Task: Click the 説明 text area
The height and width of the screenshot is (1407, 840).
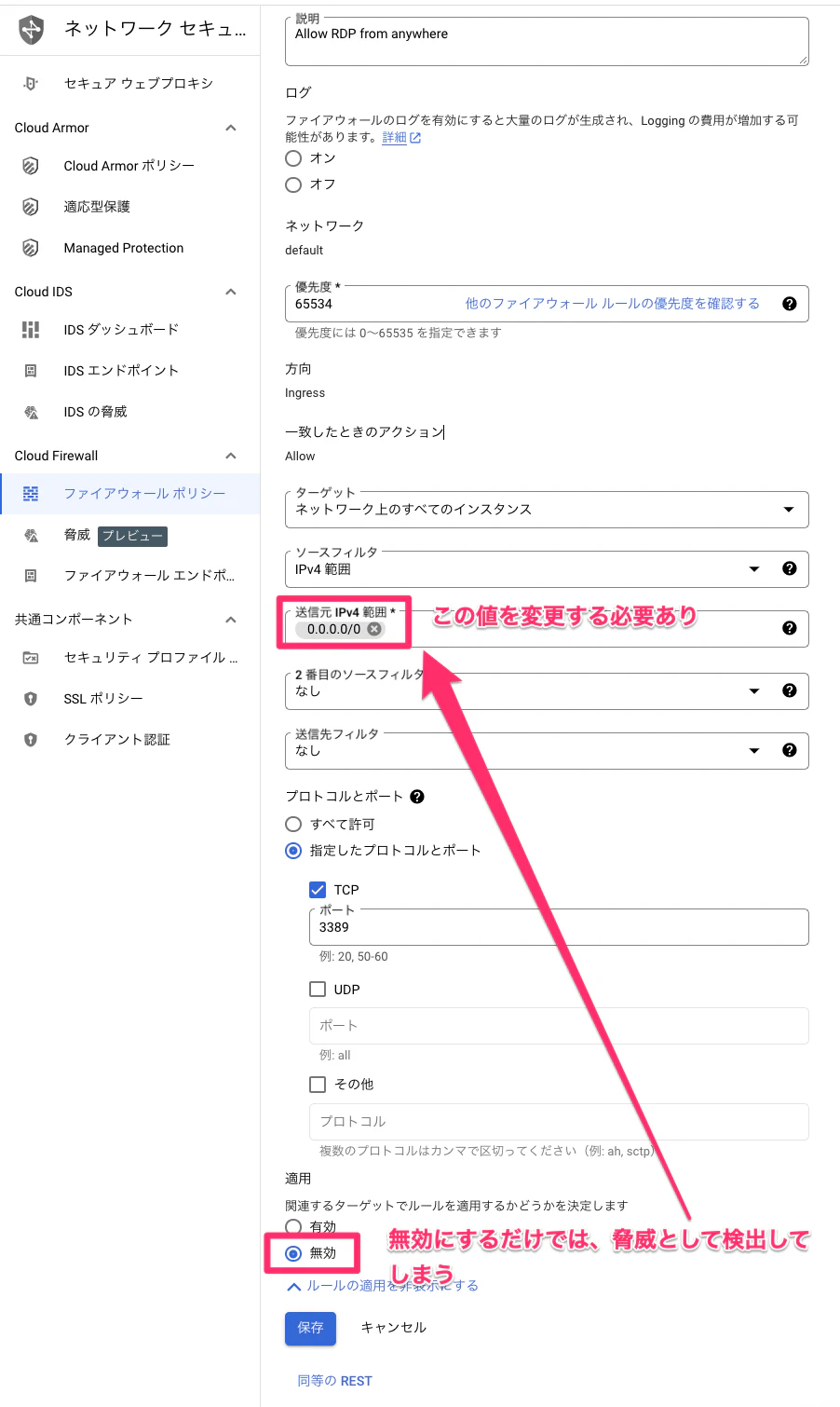Action: pos(547,41)
